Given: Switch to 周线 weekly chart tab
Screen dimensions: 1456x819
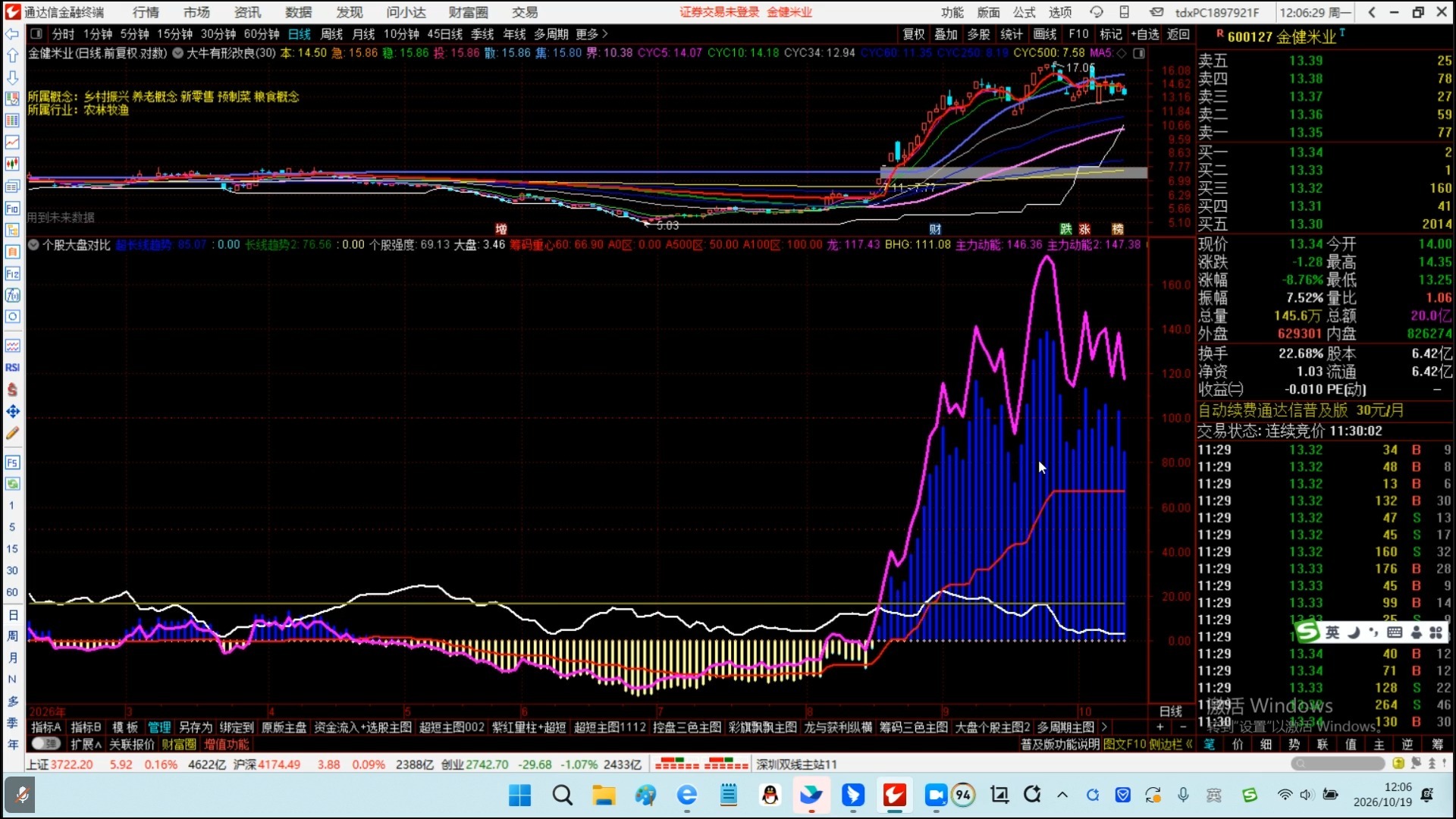Looking at the screenshot, I should [x=331, y=34].
